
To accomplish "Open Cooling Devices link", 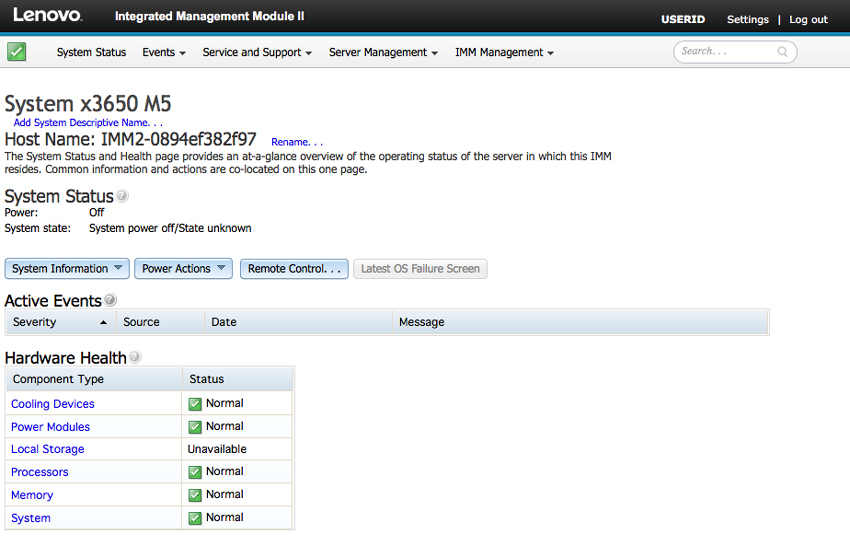I will (53, 404).
